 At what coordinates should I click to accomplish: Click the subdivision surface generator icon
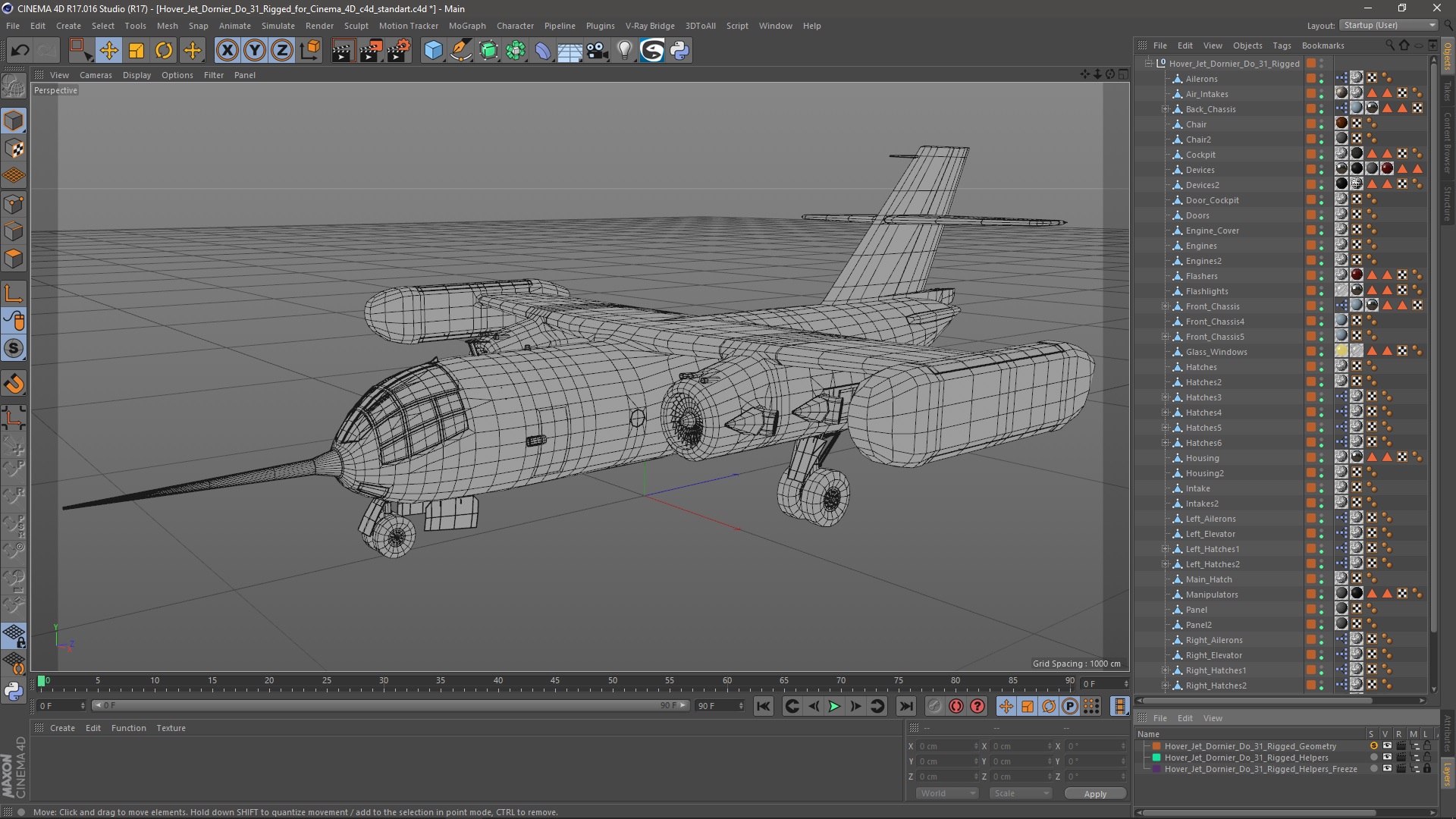(x=489, y=51)
